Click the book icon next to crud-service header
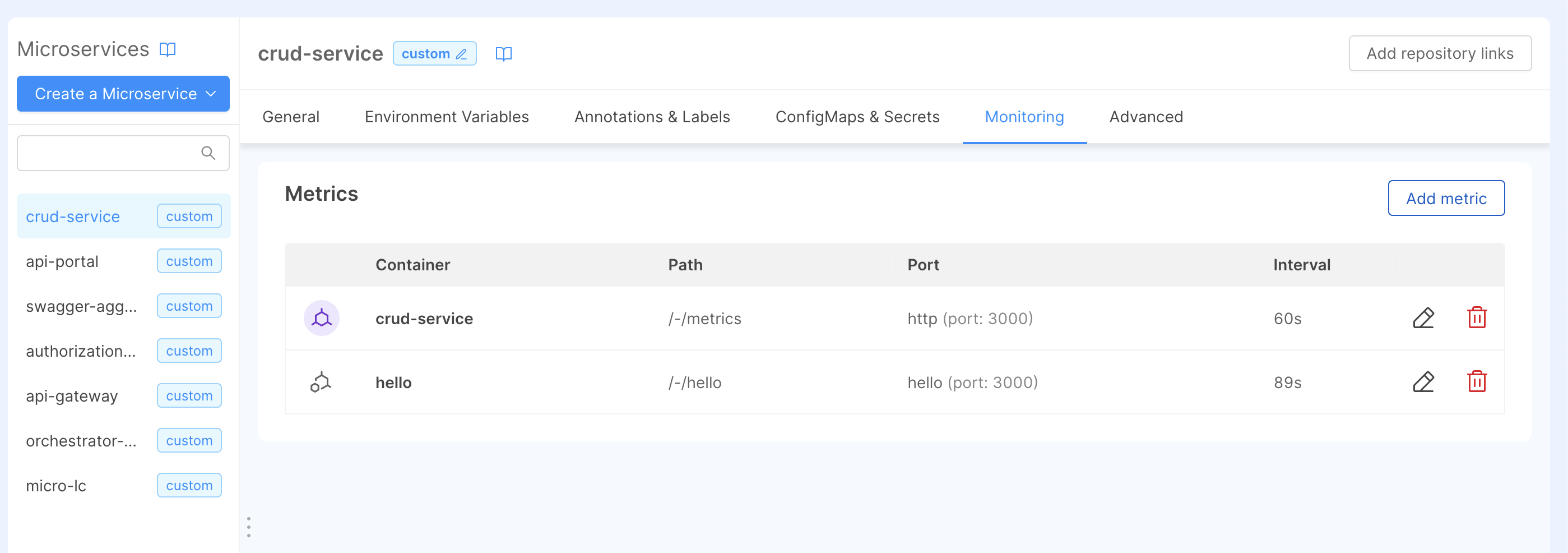Image resolution: width=1568 pixels, height=553 pixels. [503, 54]
